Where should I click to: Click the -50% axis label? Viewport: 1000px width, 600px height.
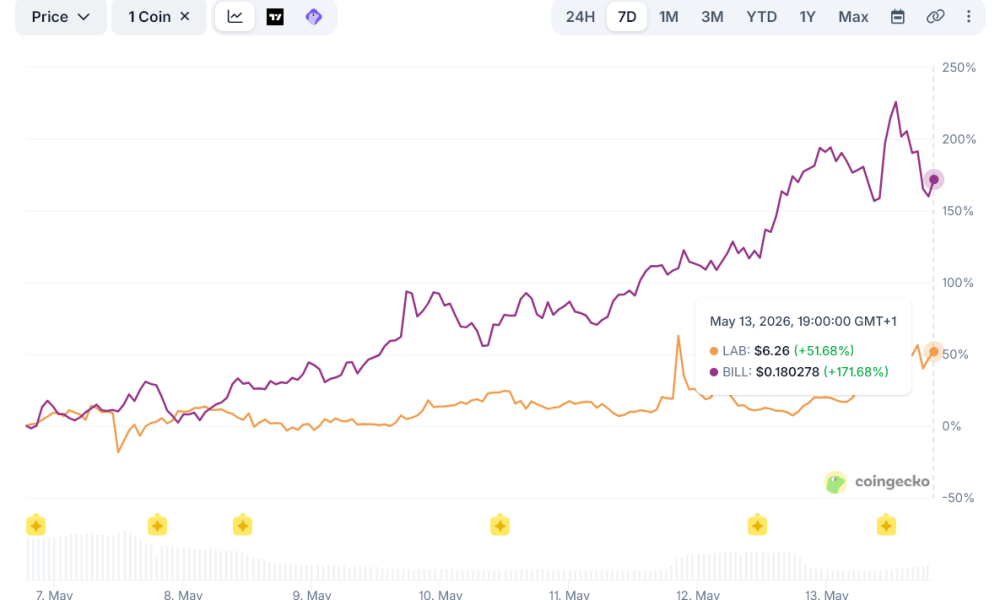point(958,498)
